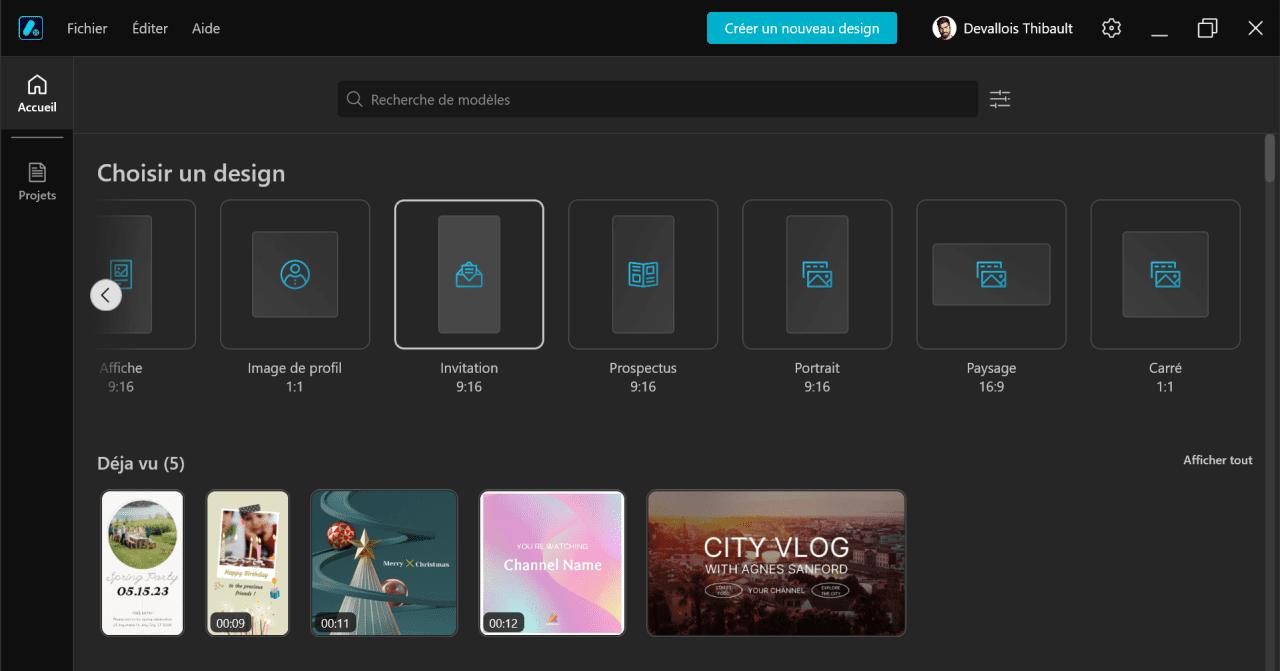The height and width of the screenshot is (671, 1280).
Task: Click the Invitation label text
Action: pyautogui.click(x=469, y=368)
